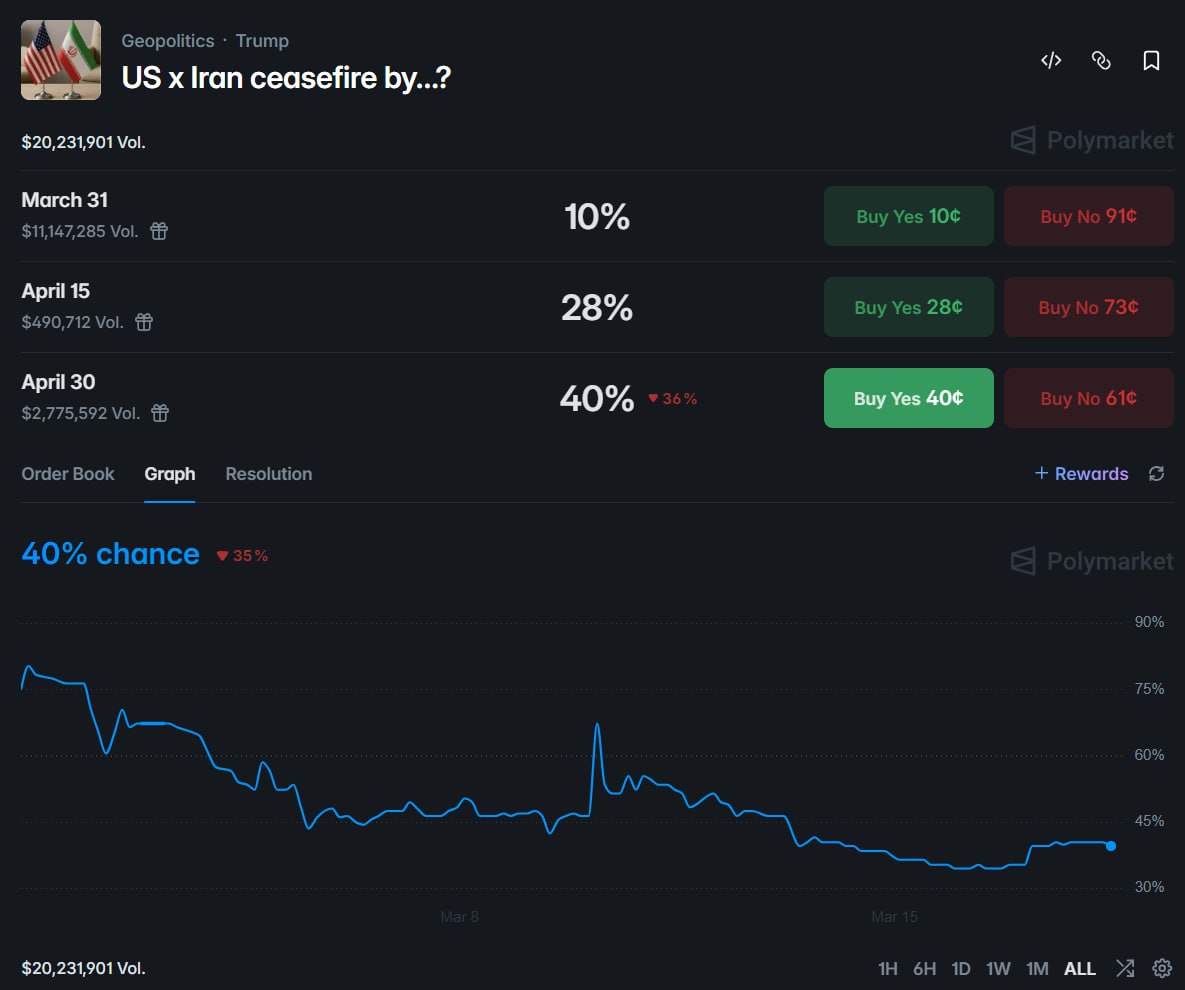The width and height of the screenshot is (1185, 990).
Task: Click the embed code icon
Action: pyautogui.click(x=1051, y=60)
